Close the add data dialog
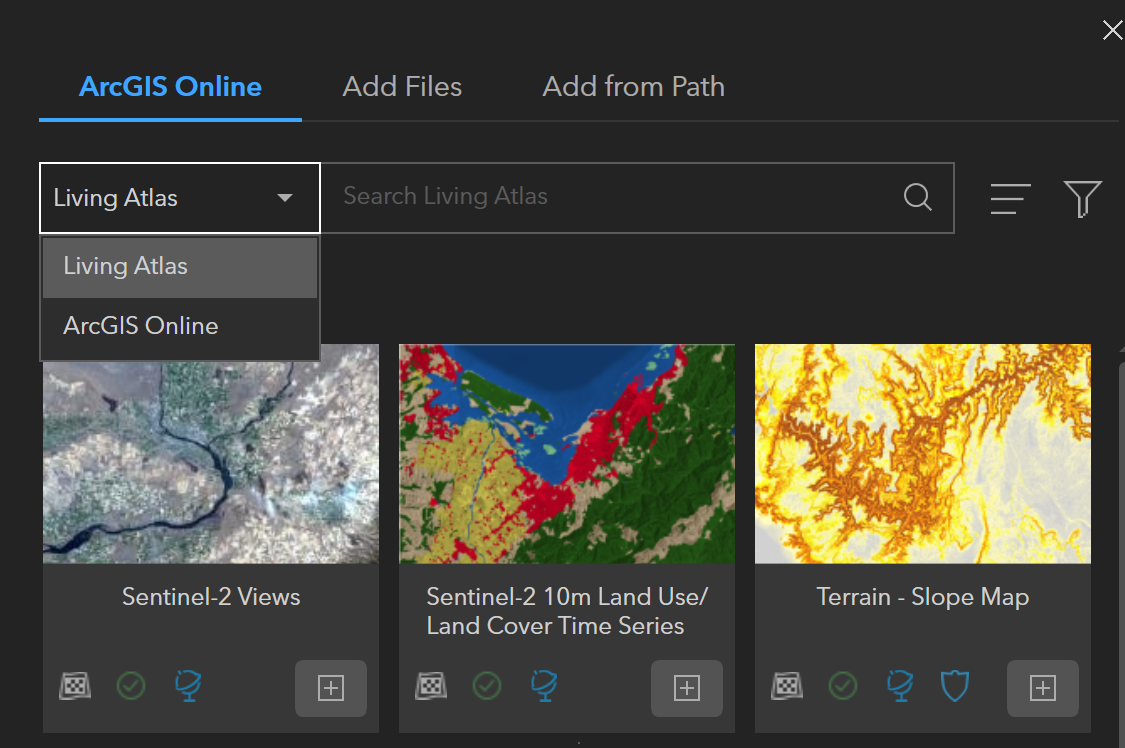The width and height of the screenshot is (1125, 748). coord(1112,30)
